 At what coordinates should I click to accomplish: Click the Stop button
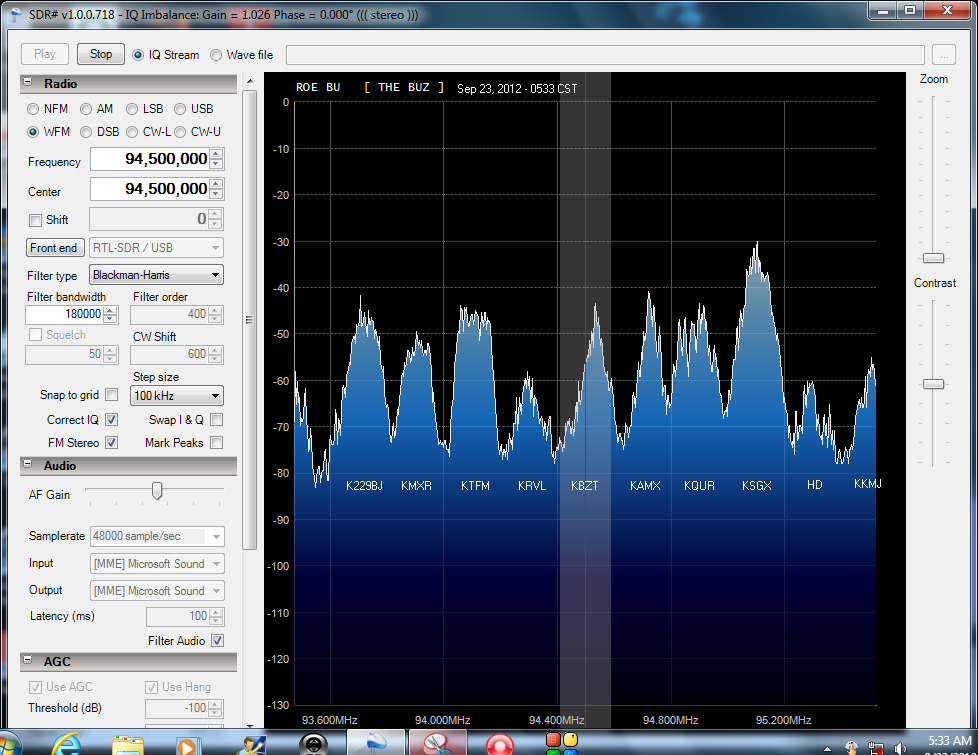100,54
